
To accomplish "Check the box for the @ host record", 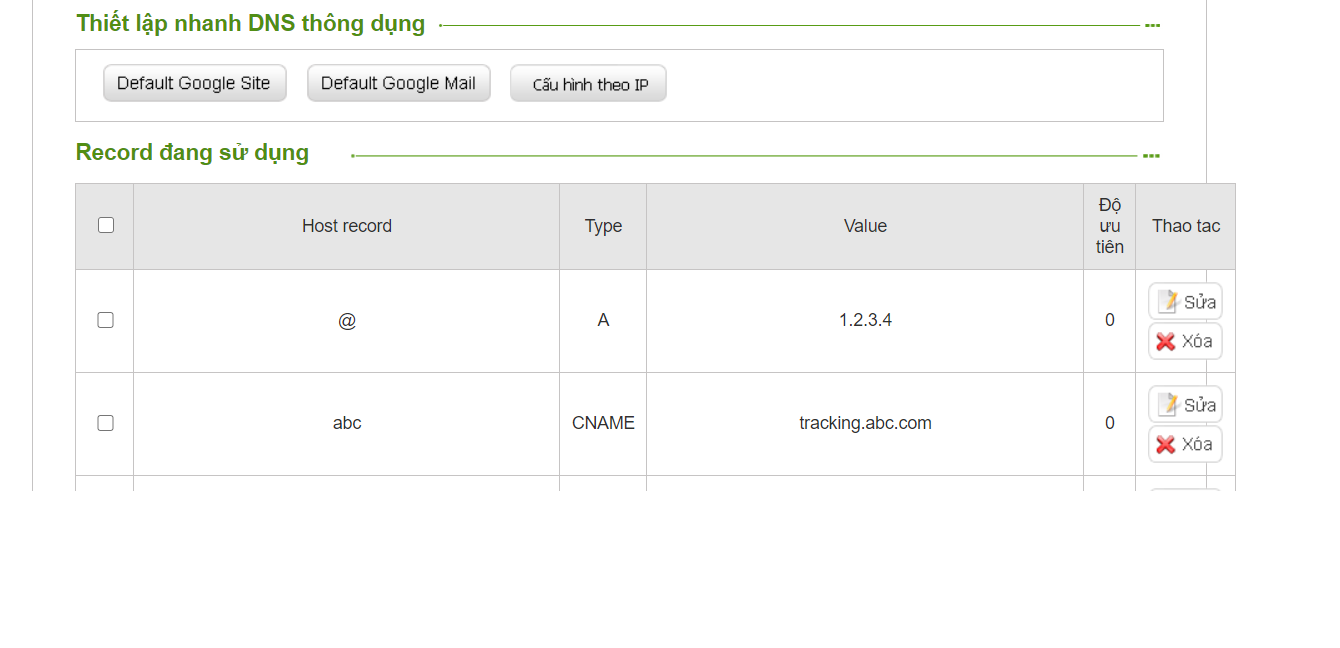I will click(x=106, y=320).
